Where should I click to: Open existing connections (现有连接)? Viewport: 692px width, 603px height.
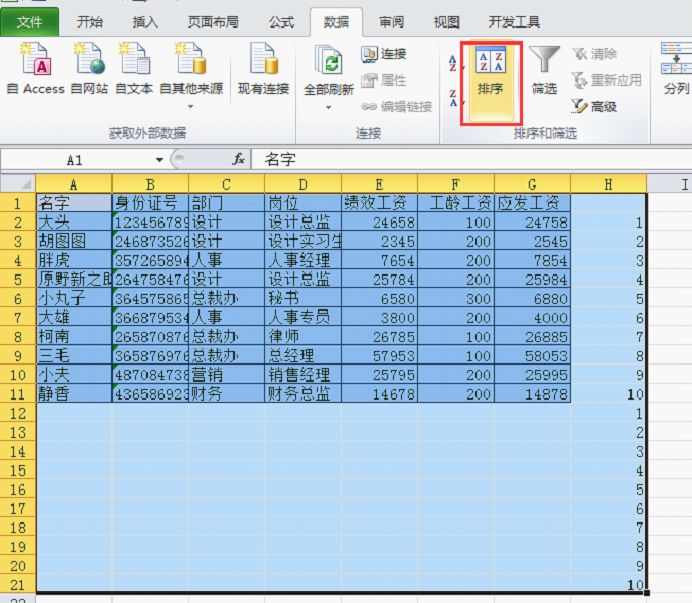(x=263, y=68)
